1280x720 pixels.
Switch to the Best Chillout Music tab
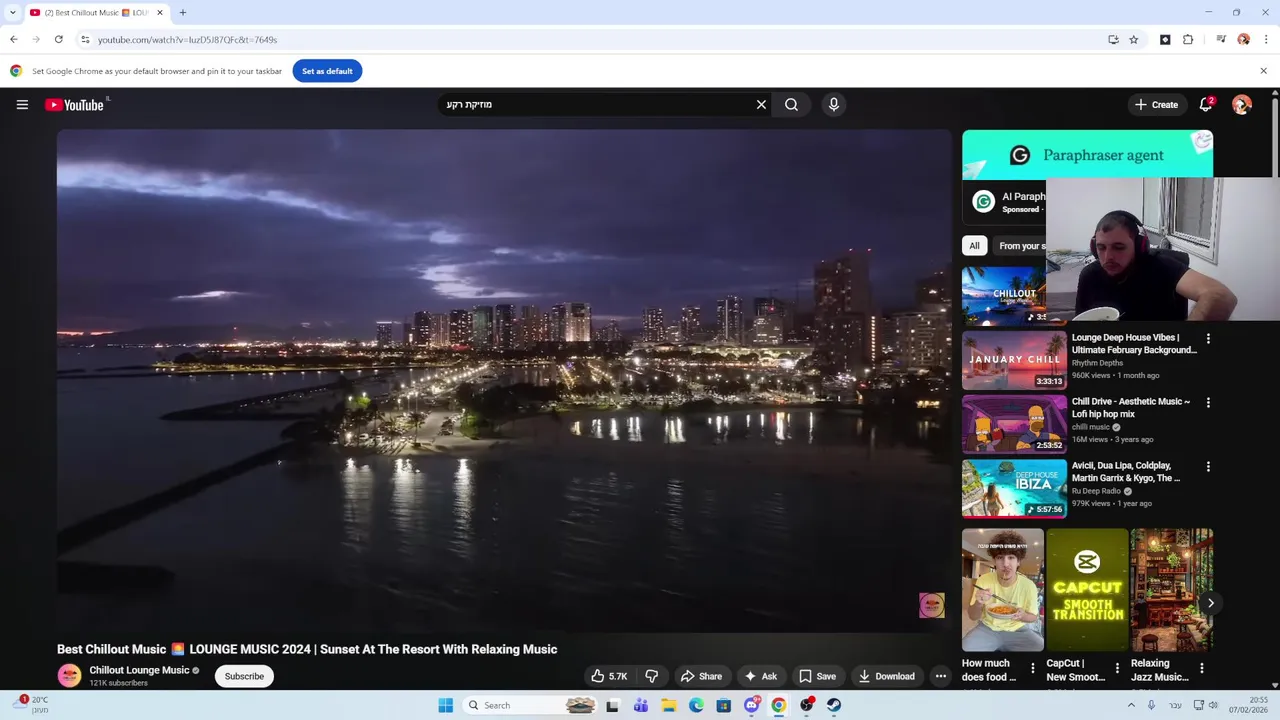(x=95, y=12)
